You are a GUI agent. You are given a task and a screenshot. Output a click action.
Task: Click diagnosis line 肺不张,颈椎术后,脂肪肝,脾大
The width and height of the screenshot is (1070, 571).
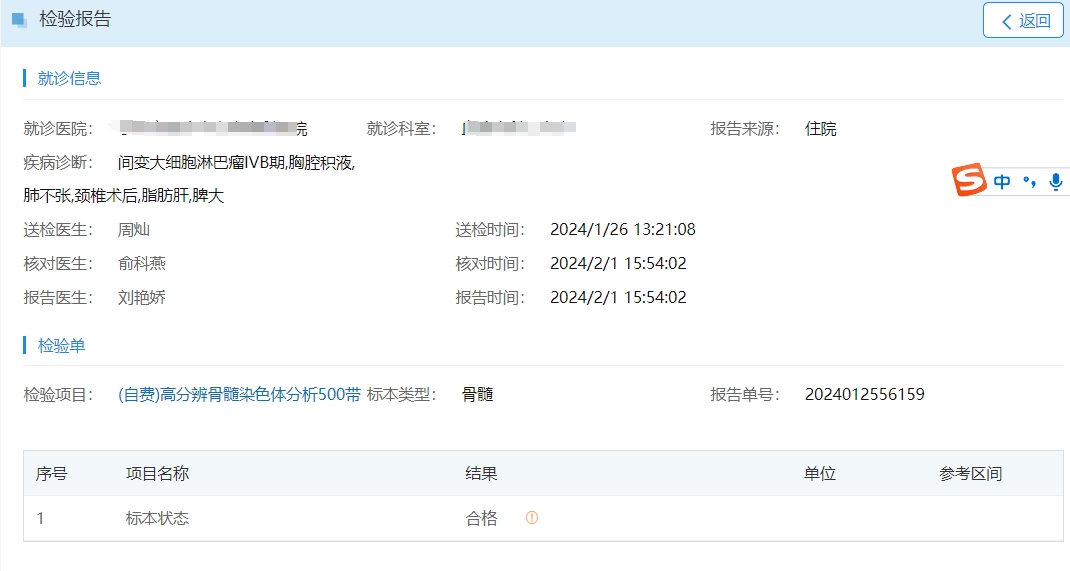[124, 196]
